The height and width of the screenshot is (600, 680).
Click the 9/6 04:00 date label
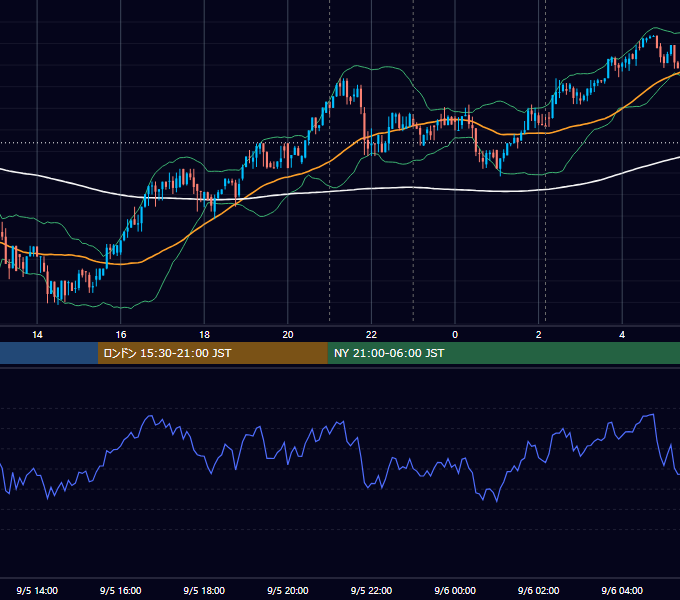622,590
